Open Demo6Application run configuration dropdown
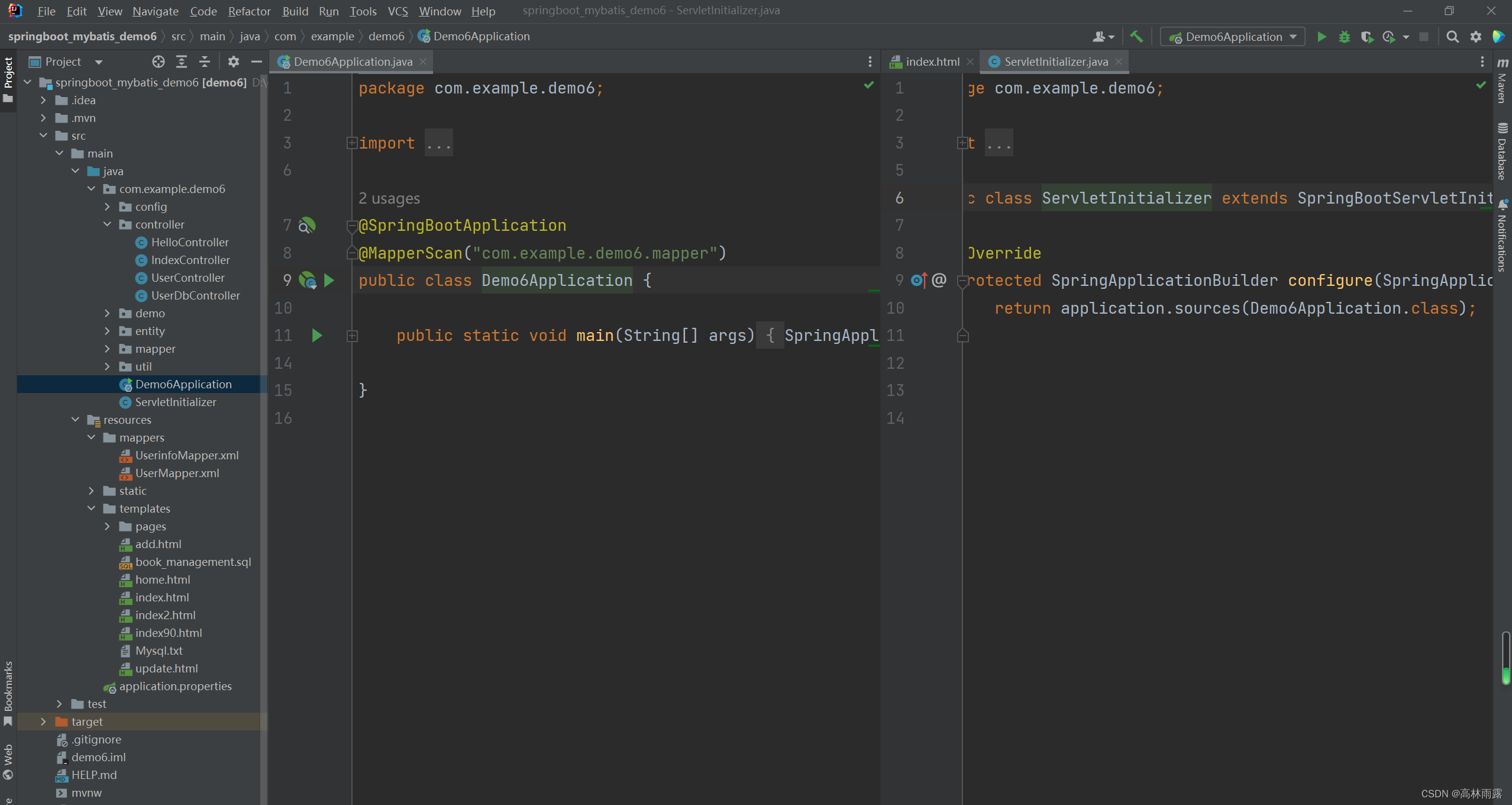 (x=1233, y=37)
